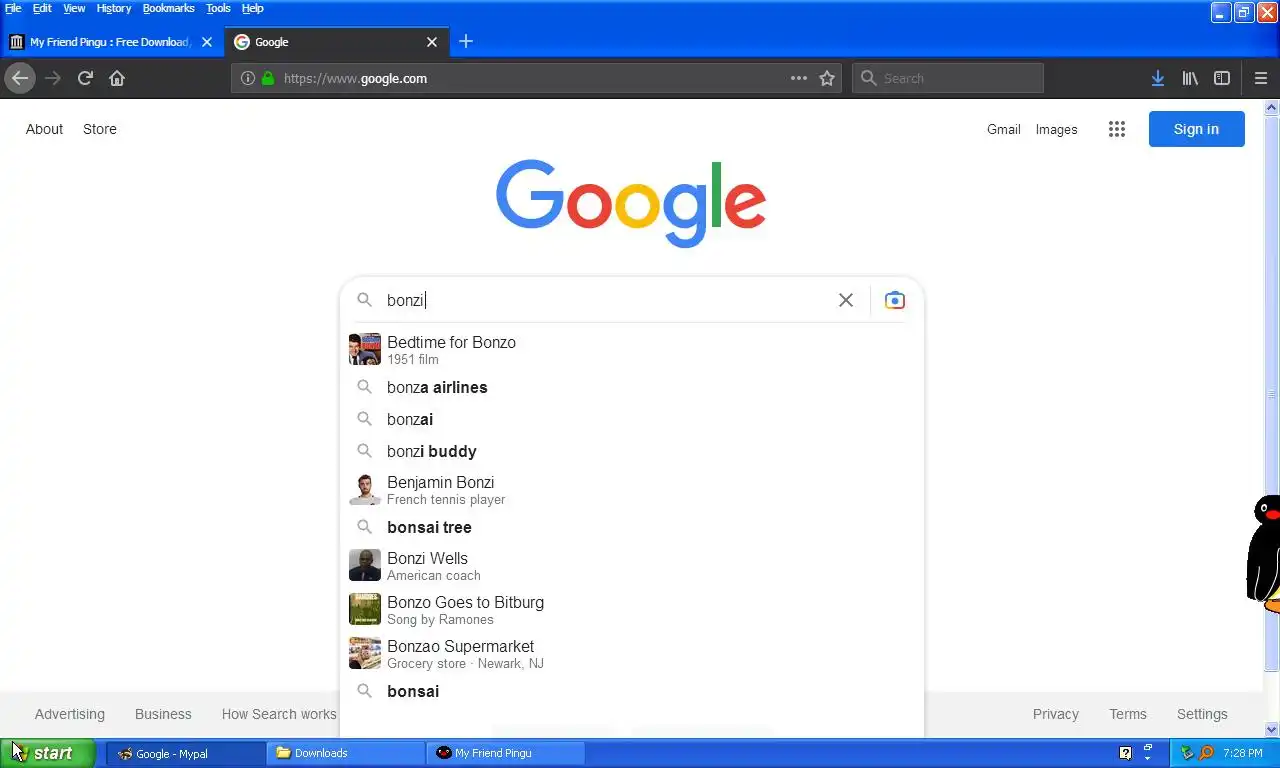Open the hamburger application menu
The image size is (1280, 768).
1261,78
